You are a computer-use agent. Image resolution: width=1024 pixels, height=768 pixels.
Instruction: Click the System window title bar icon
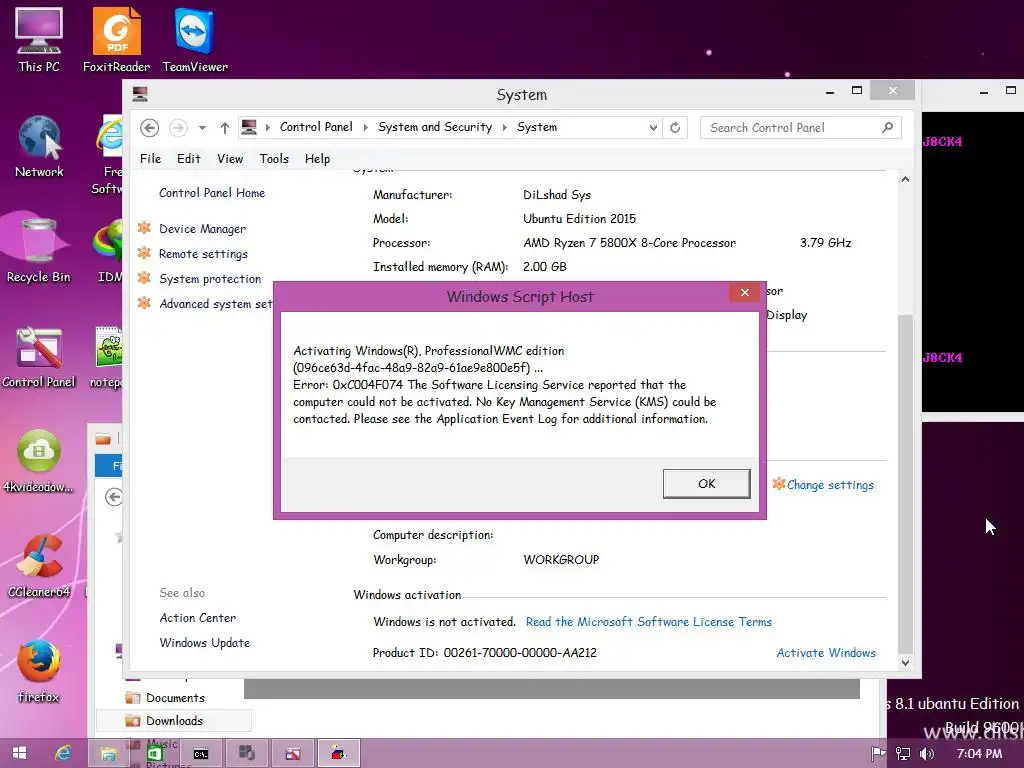(x=140, y=95)
